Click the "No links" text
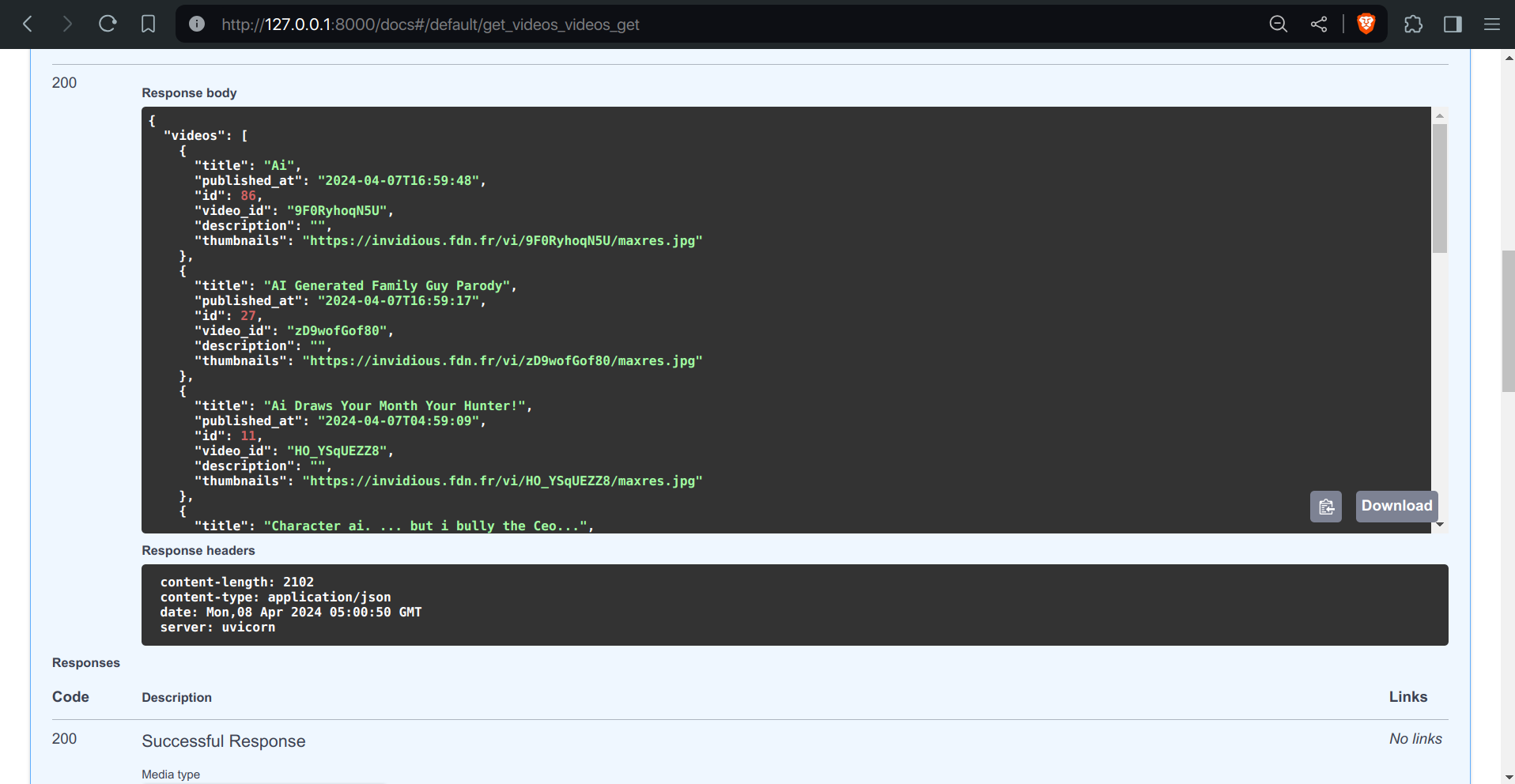This screenshot has width=1515, height=784. click(x=1415, y=739)
